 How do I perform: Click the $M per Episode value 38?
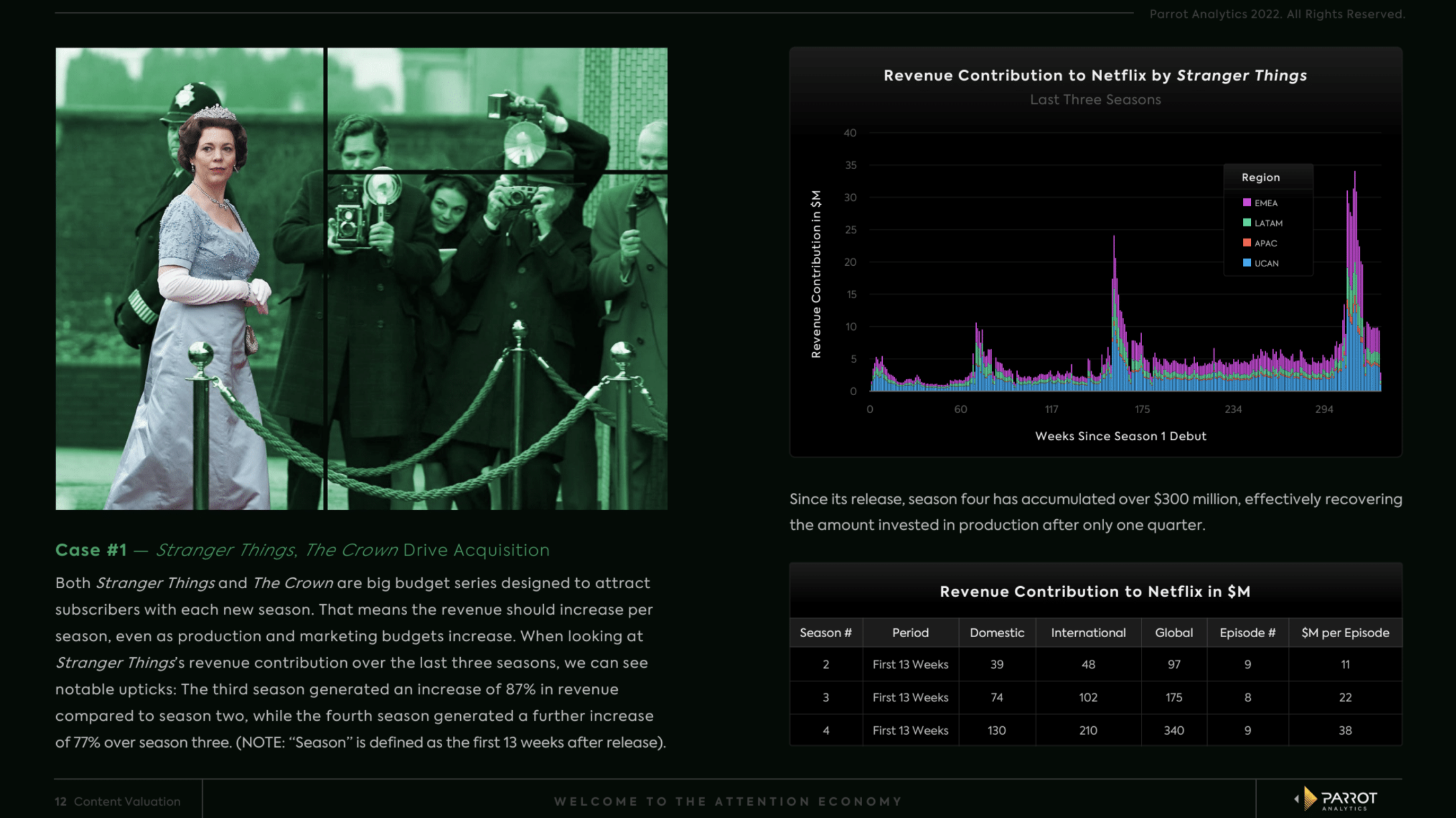tap(1345, 730)
